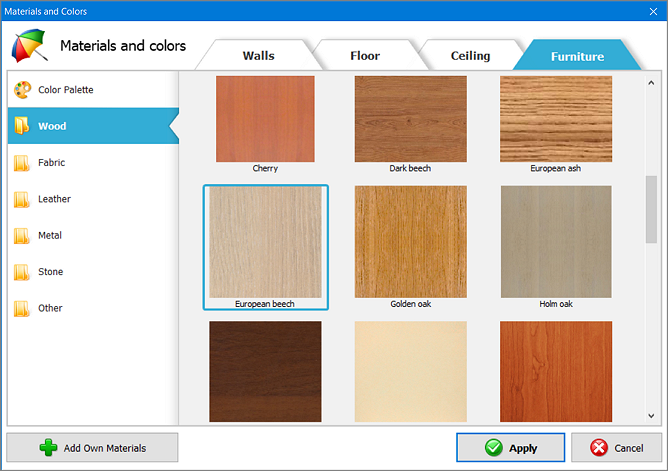This screenshot has width=668, height=471.
Task: Pick the reddish-orange wood texture in bottom row
Action: pos(556,372)
